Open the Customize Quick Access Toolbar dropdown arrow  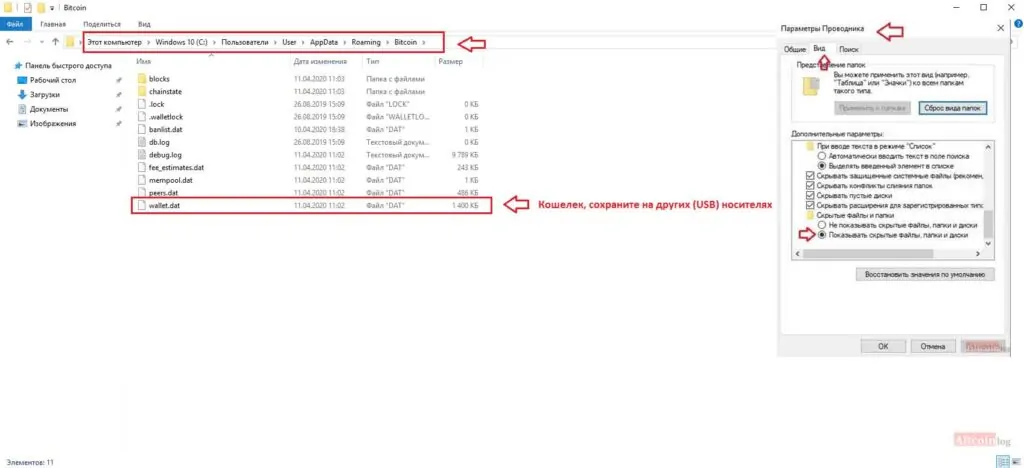[52, 8]
